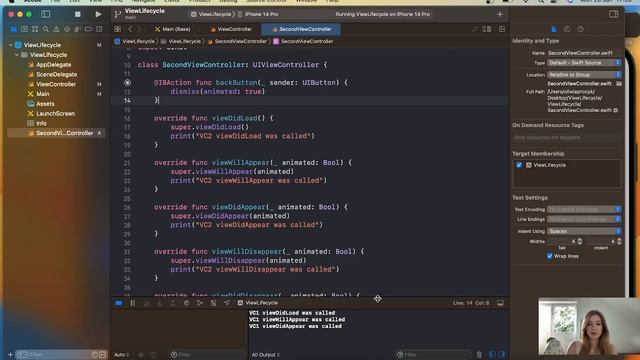Screen dimensions: 640x360
Task: Open ViewController in the navigator
Action: (x=56, y=84)
